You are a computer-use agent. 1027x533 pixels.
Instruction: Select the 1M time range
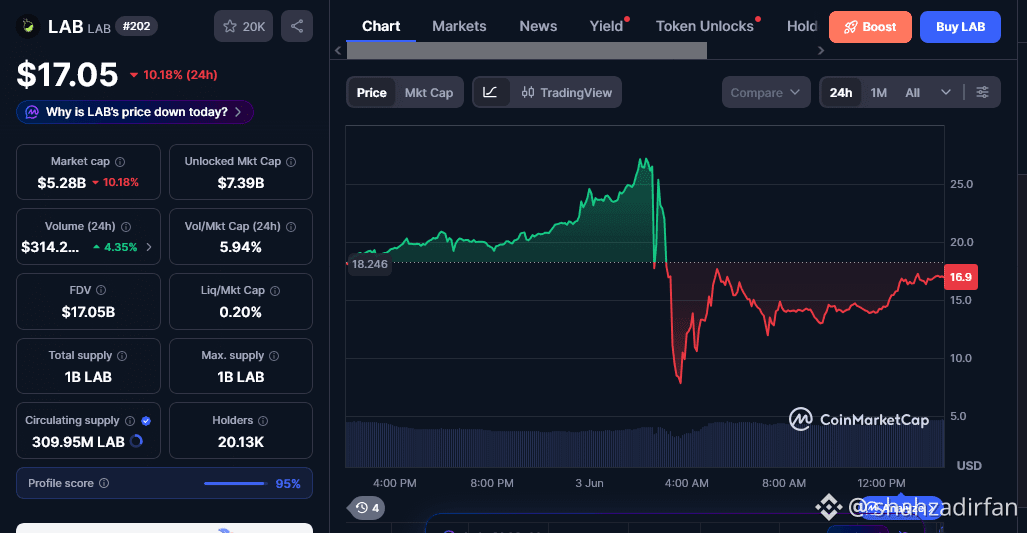[x=879, y=92]
